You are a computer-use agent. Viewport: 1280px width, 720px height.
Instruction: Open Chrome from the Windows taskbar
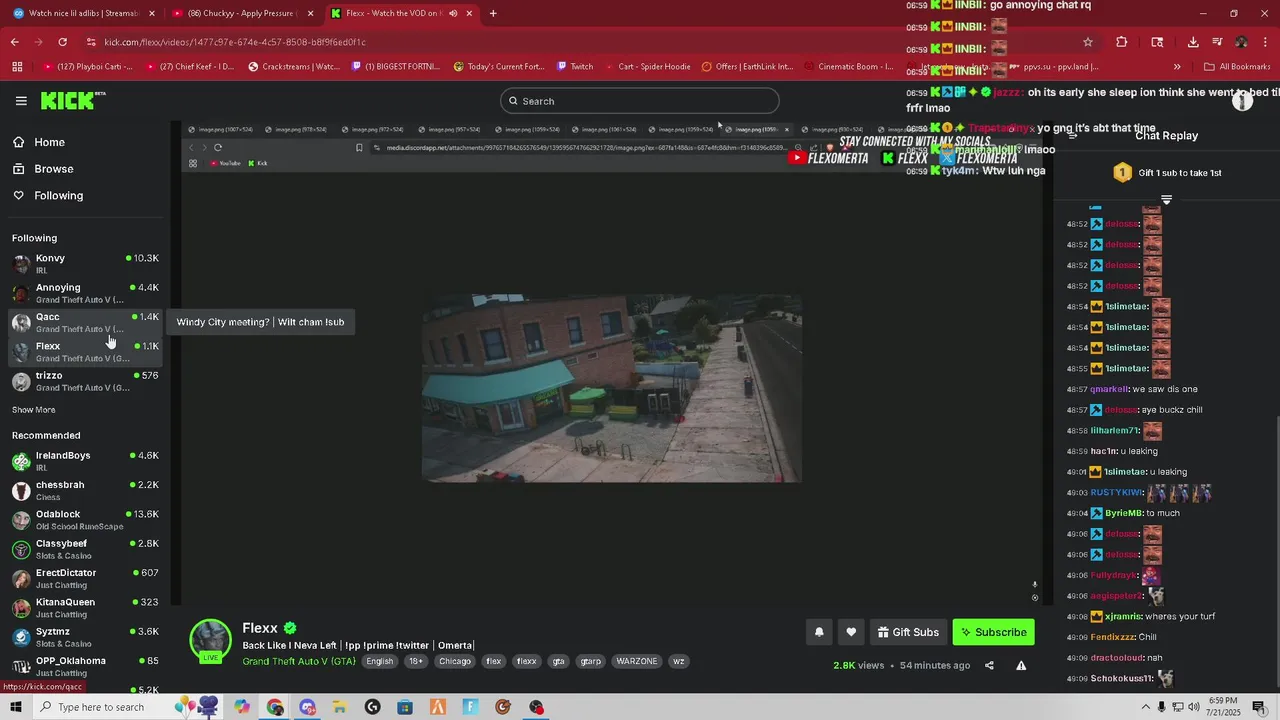(x=275, y=707)
